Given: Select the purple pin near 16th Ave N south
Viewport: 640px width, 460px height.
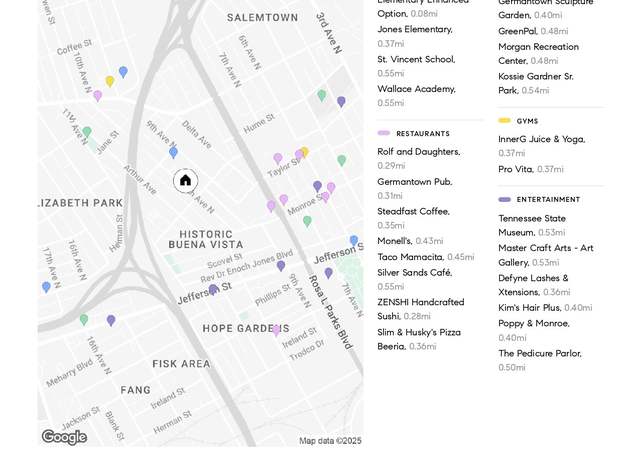Looking at the screenshot, I should point(111,320).
